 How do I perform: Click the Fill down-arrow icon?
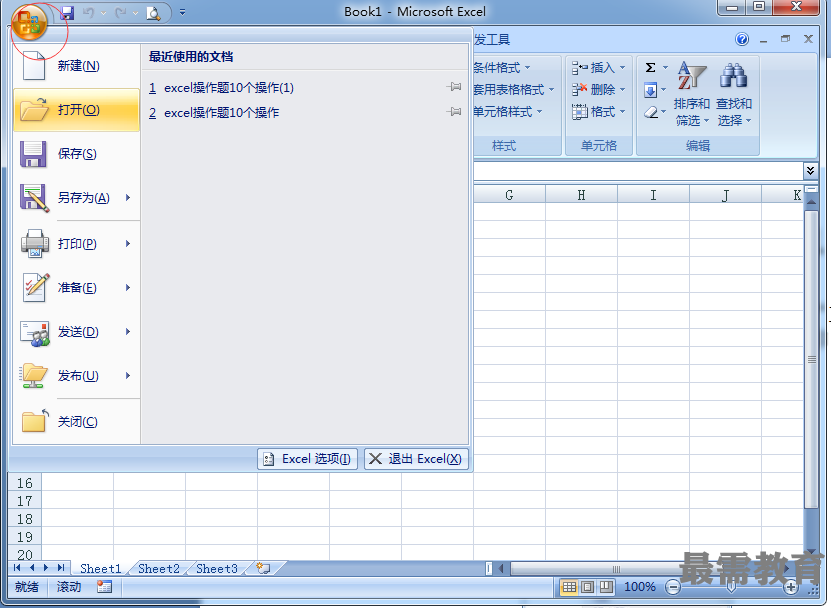point(650,90)
